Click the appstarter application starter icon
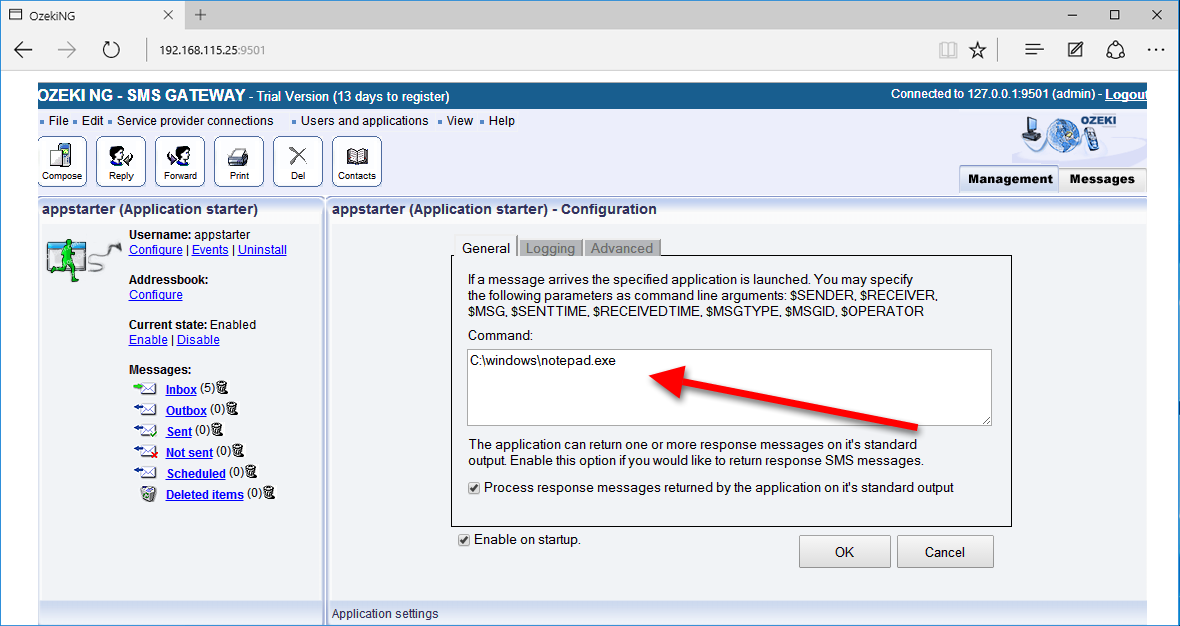This screenshot has width=1180, height=626. pos(83,260)
